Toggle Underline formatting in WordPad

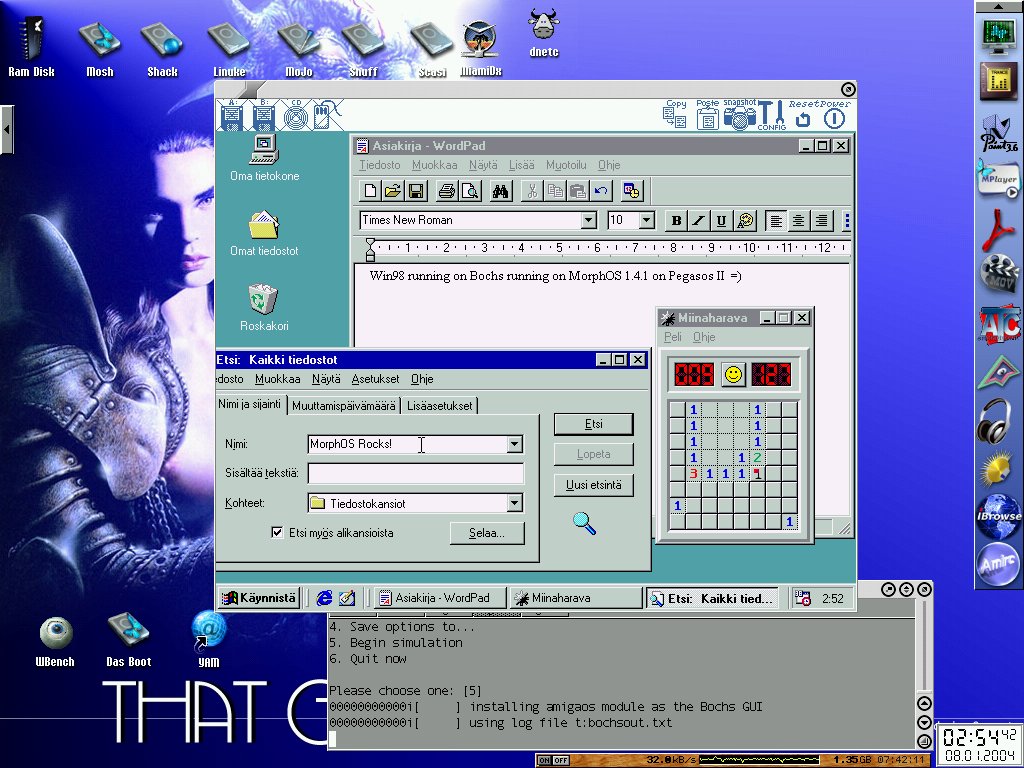click(x=720, y=221)
